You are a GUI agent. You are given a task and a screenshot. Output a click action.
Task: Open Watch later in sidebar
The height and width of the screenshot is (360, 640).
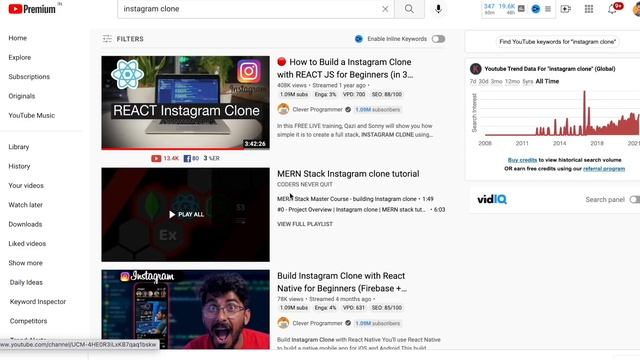click(25, 205)
